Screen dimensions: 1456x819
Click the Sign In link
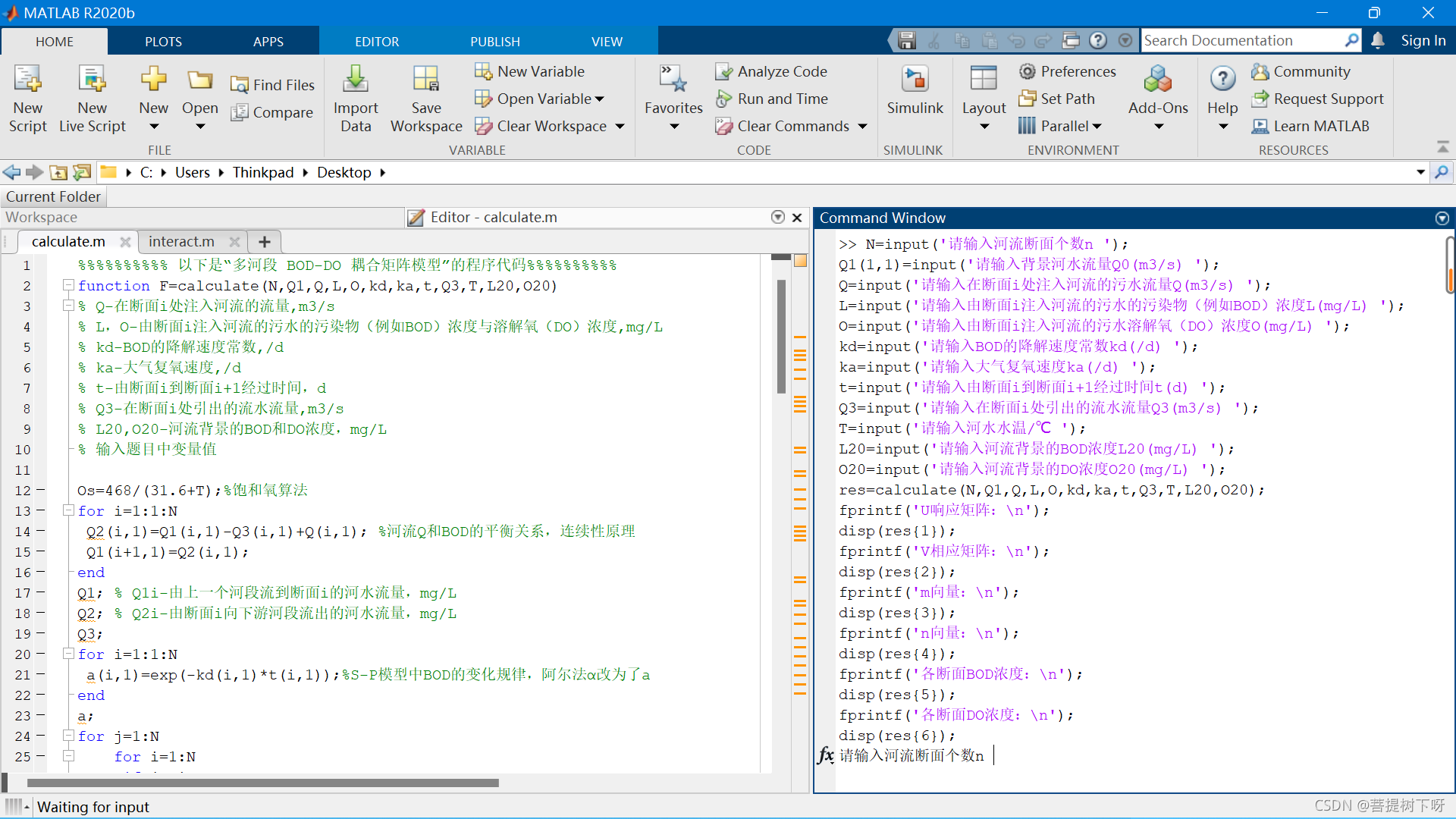click(1423, 40)
